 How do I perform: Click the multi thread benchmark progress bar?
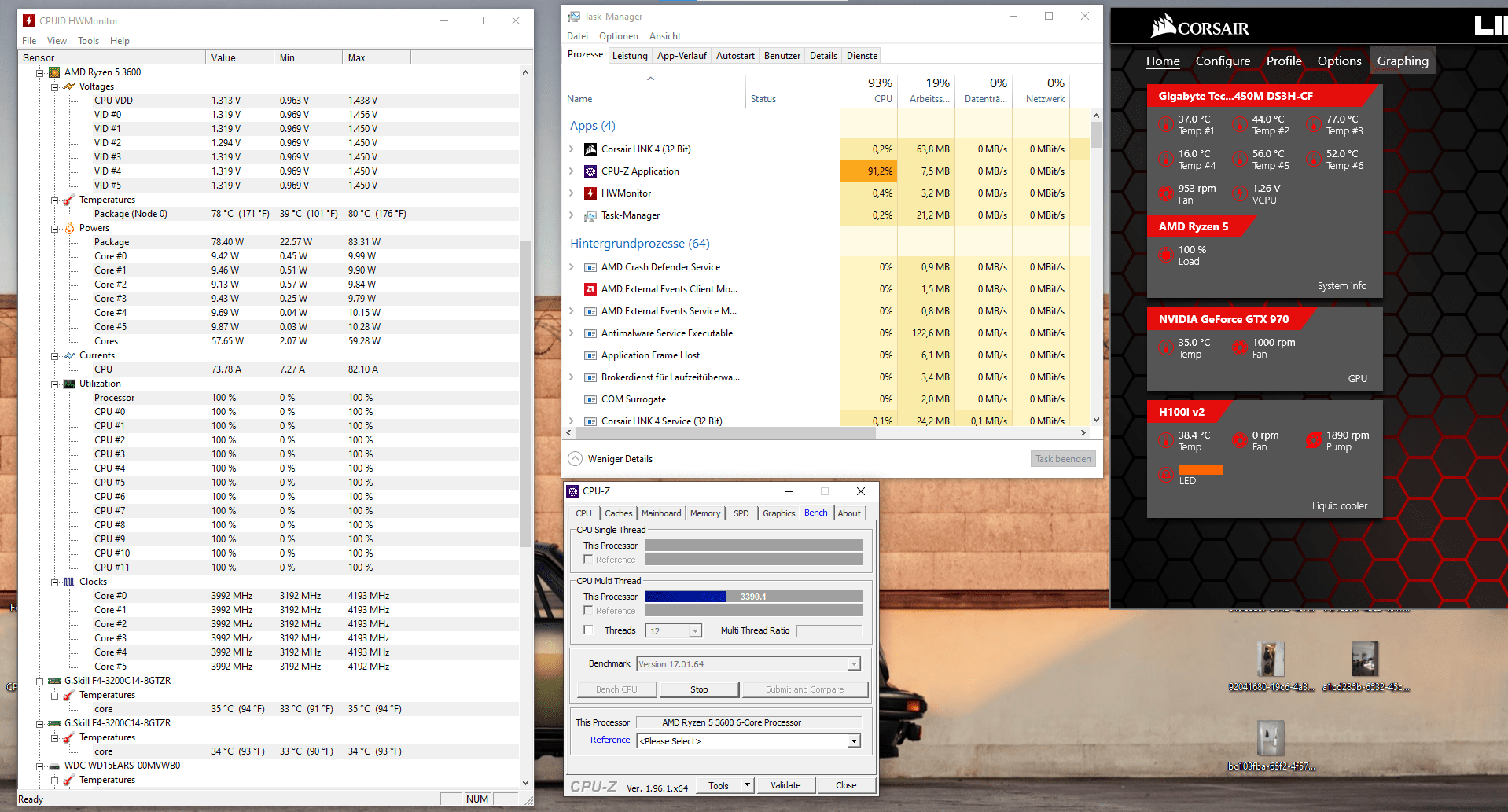pos(753,597)
